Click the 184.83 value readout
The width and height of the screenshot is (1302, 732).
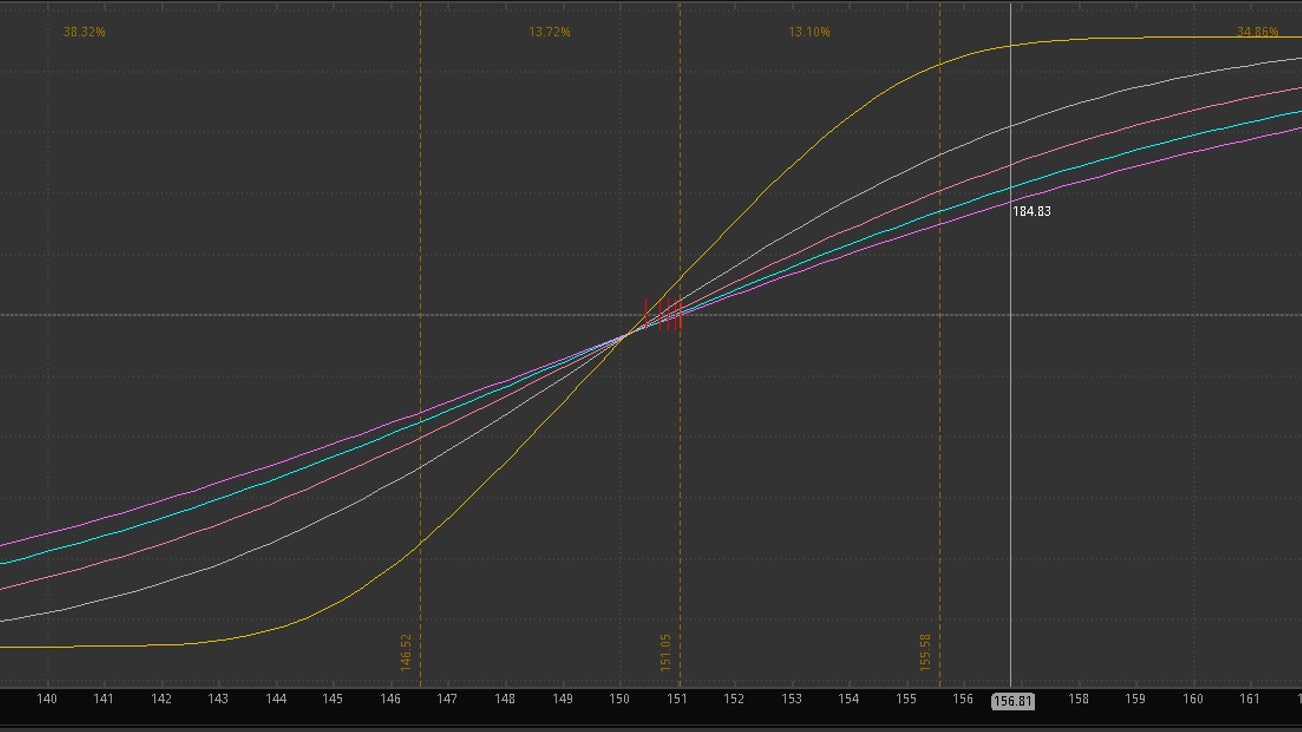tap(1031, 212)
